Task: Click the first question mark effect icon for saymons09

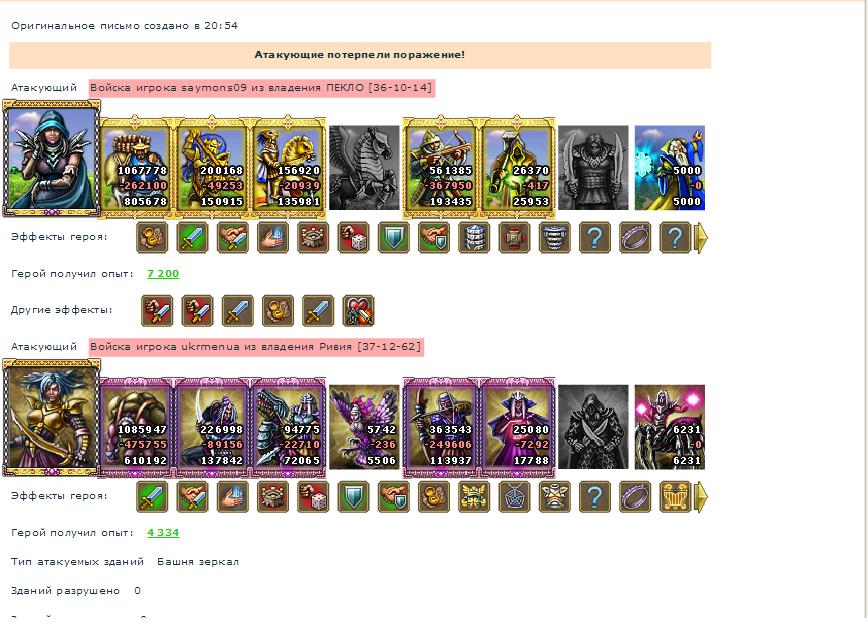Action: 595,238
